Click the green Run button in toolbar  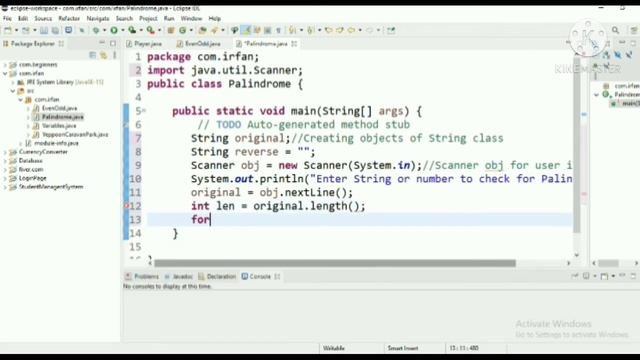tap(114, 30)
